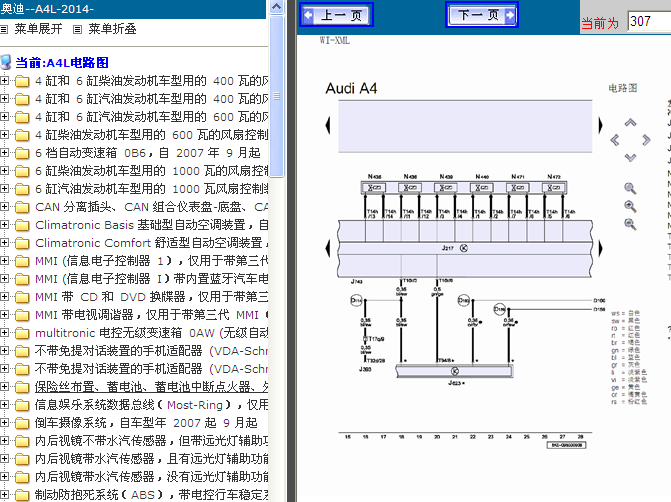This screenshot has width=671, height=502.
Task: Pan diagram right with the chevron arrow
Action: pyautogui.click(x=646, y=140)
